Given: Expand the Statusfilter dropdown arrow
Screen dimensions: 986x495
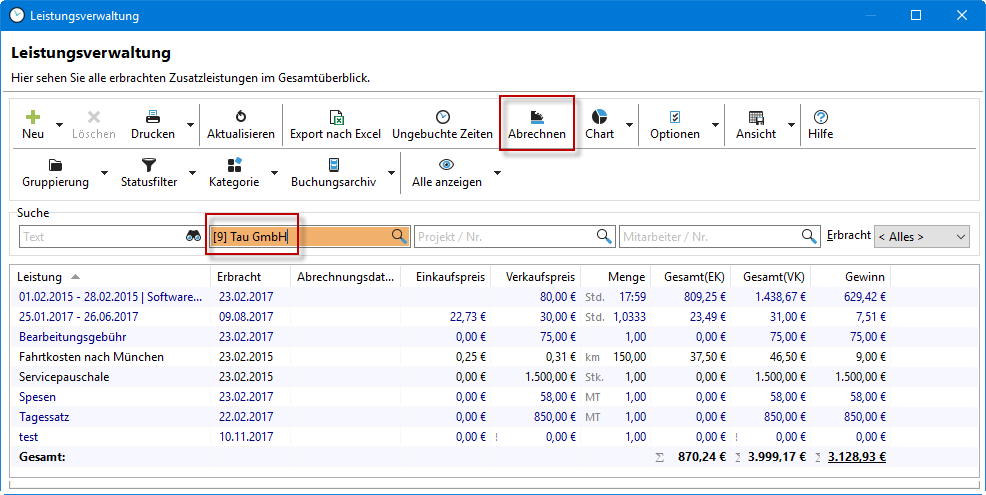Looking at the screenshot, I should pos(192,174).
